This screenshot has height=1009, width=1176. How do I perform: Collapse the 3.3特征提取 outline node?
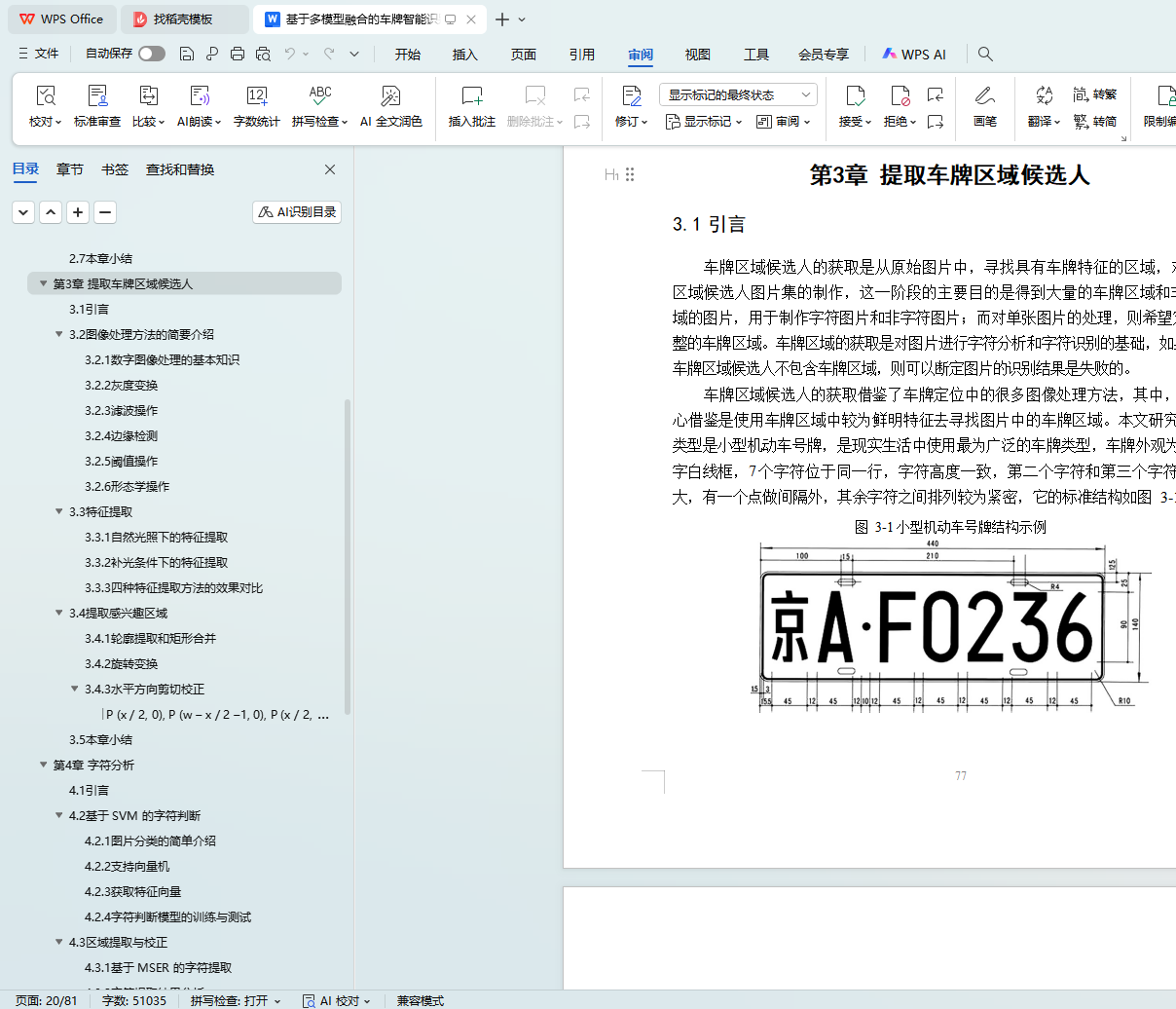click(59, 511)
